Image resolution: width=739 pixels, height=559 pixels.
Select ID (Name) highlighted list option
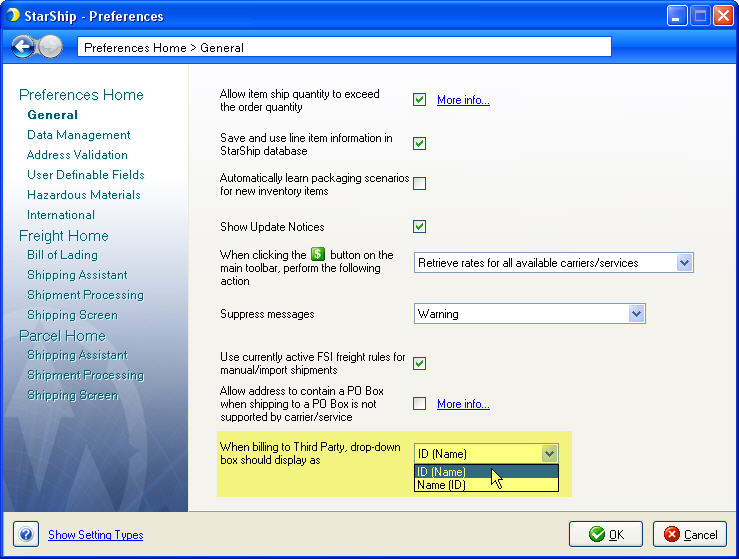pos(486,471)
